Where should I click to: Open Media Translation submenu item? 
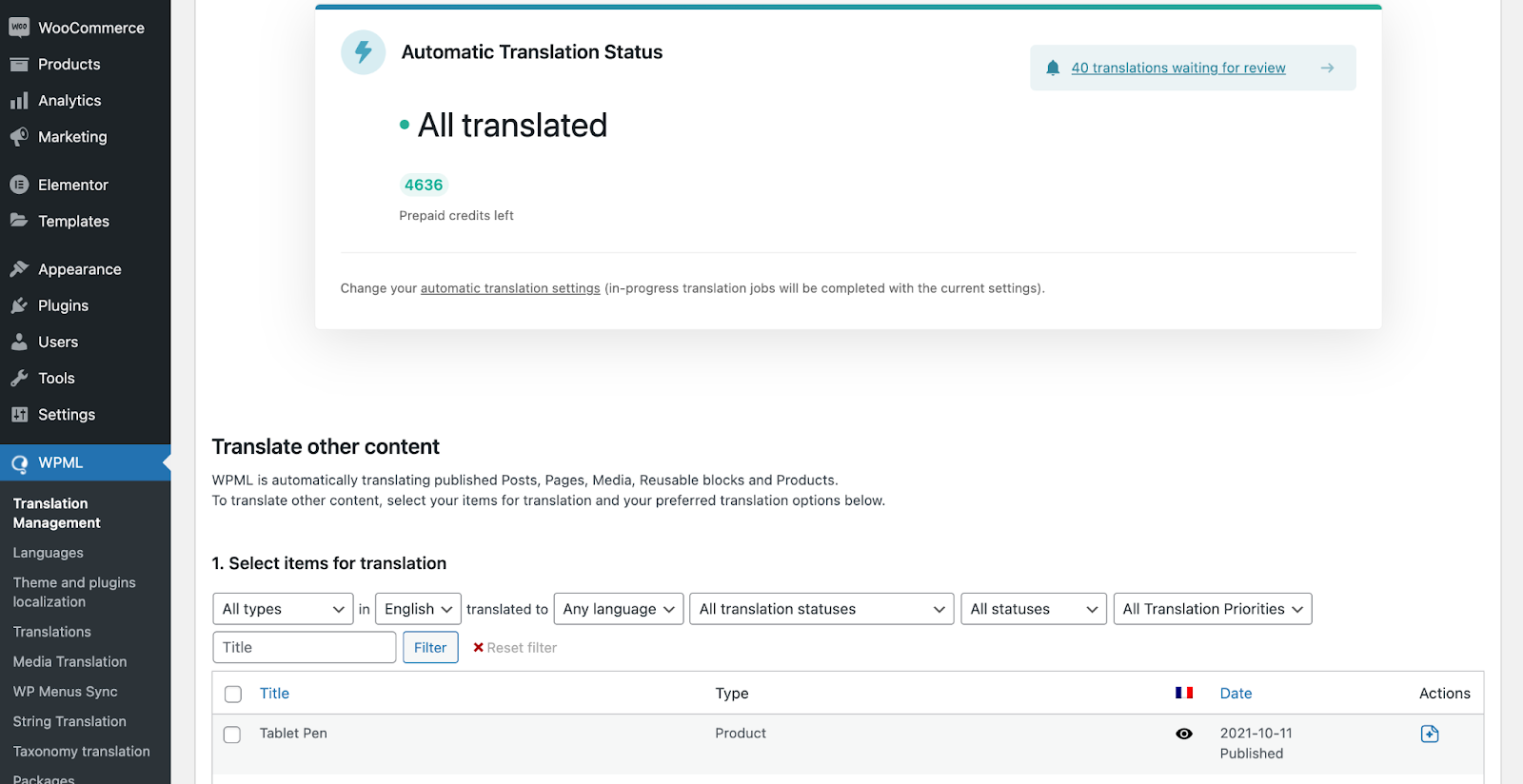[69, 661]
